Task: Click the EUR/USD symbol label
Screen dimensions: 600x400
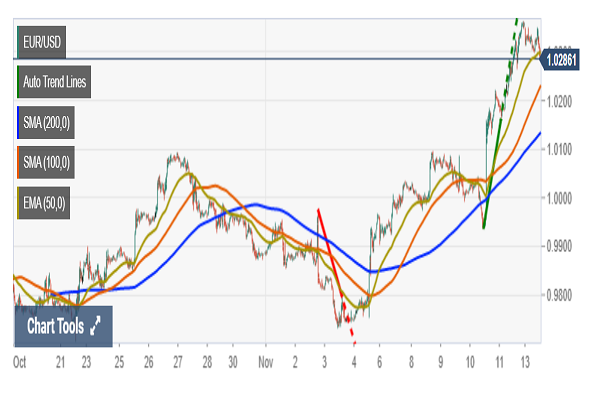Action: tap(43, 43)
